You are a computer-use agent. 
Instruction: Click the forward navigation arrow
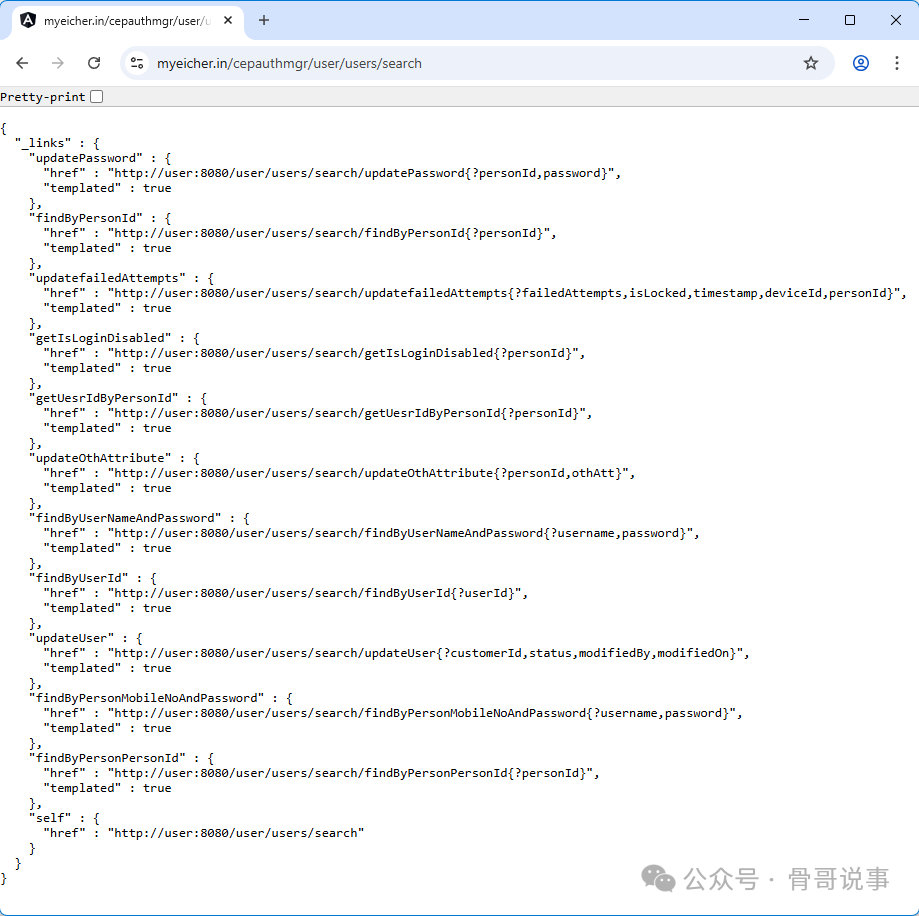click(x=57, y=63)
